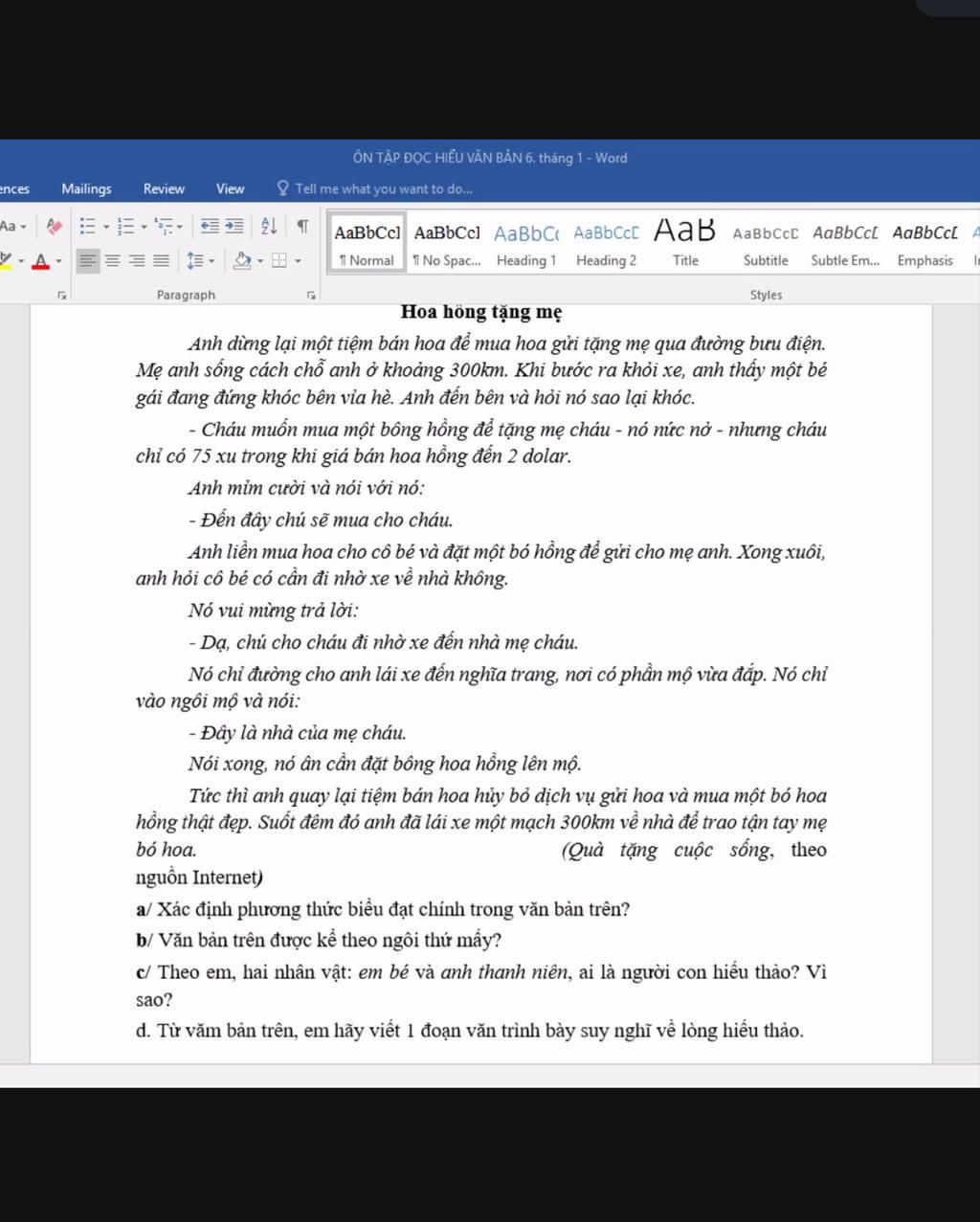This screenshot has height=1222, width=980.
Task: Open the View tab
Action: (x=230, y=189)
